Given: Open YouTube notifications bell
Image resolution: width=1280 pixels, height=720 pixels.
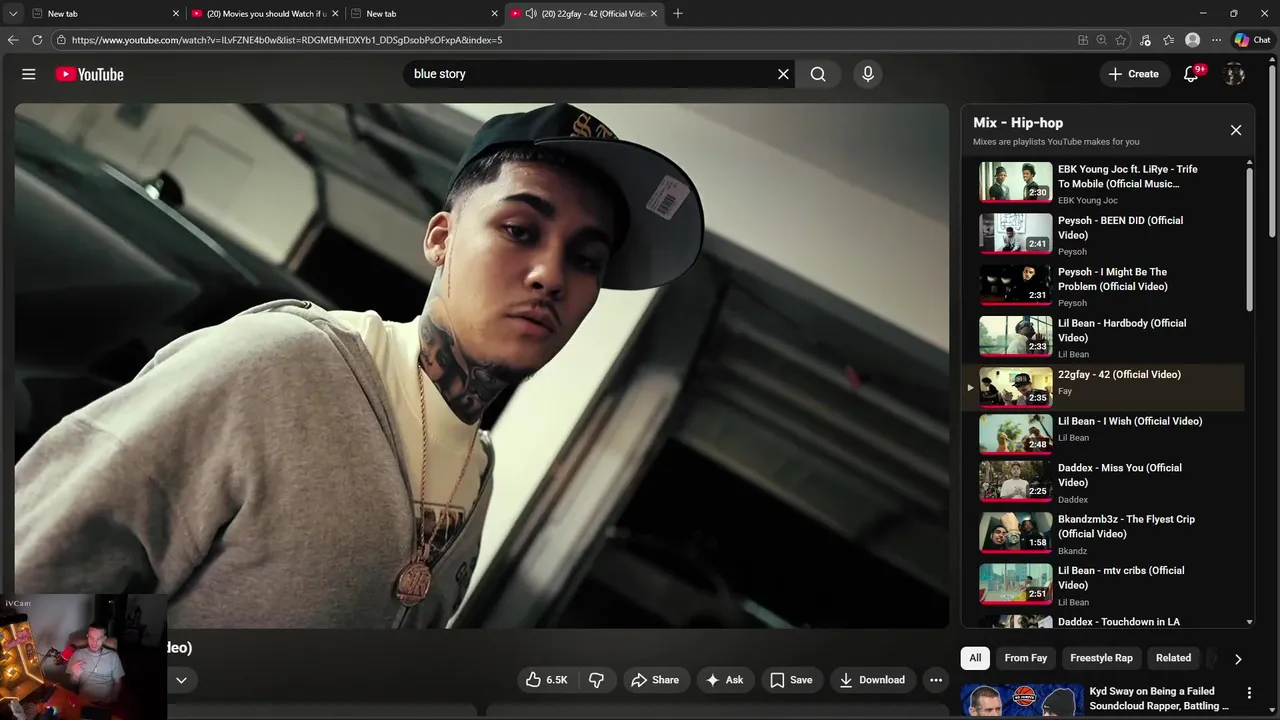Looking at the screenshot, I should [1191, 74].
